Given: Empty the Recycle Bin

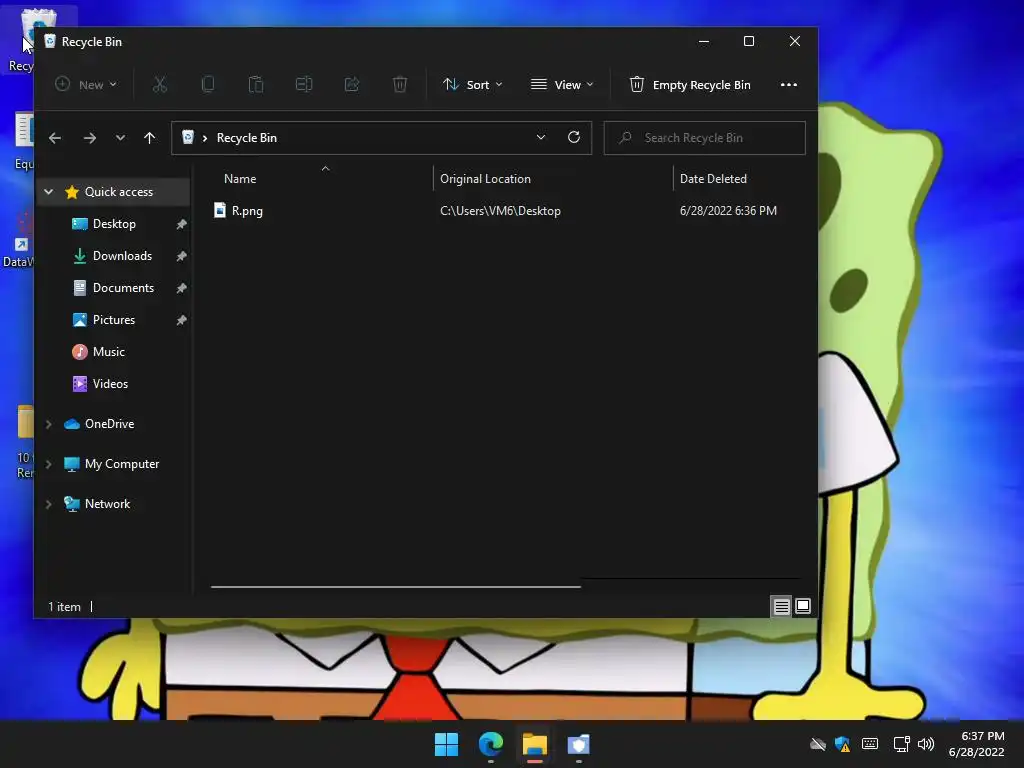Looking at the screenshot, I should [690, 85].
